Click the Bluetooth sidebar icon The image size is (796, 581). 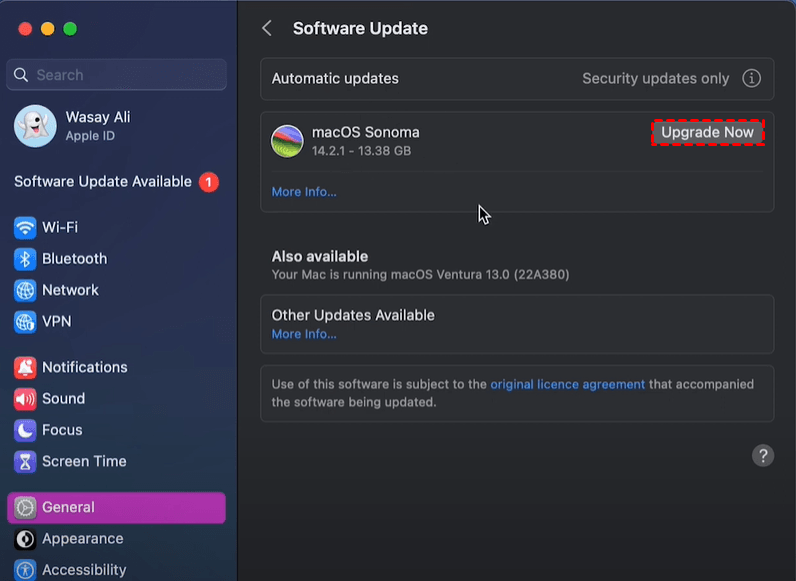coord(25,259)
